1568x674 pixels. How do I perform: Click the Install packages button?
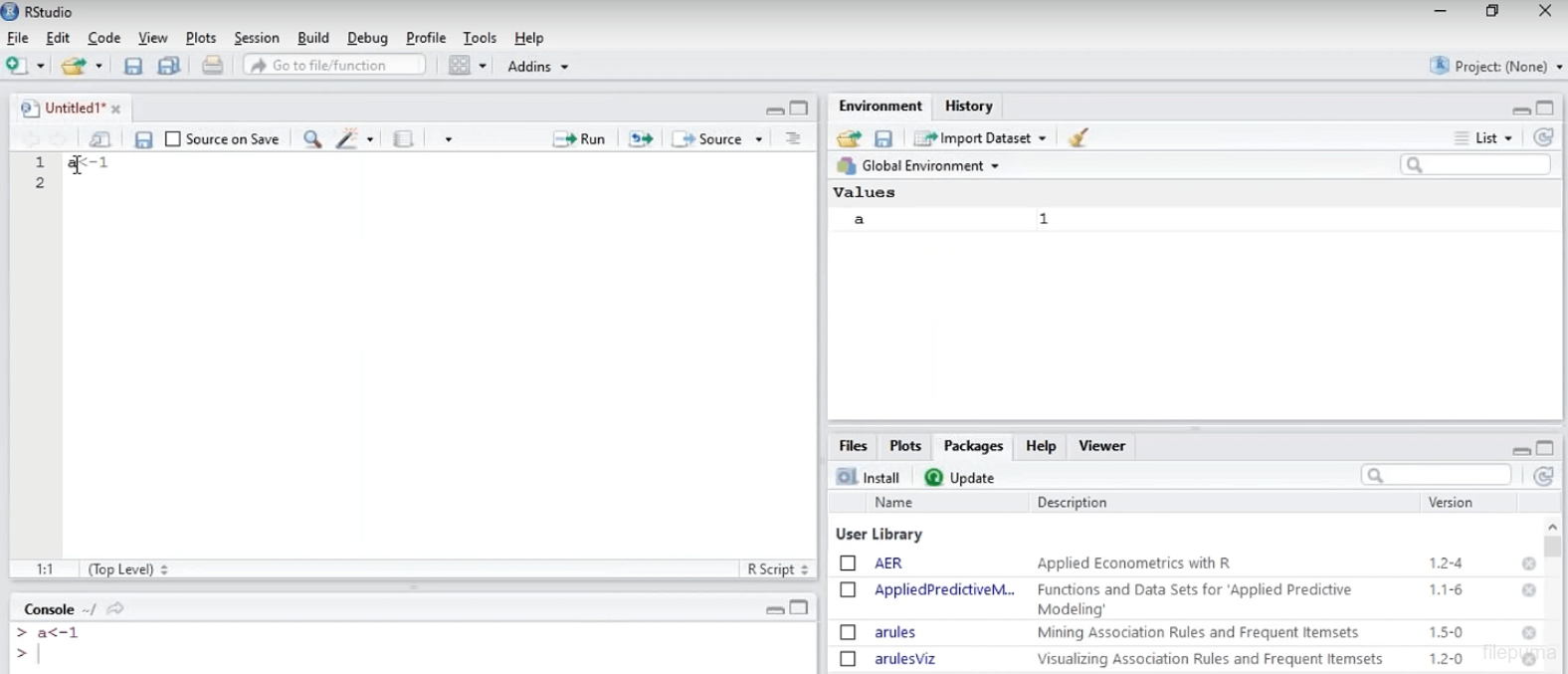(869, 477)
